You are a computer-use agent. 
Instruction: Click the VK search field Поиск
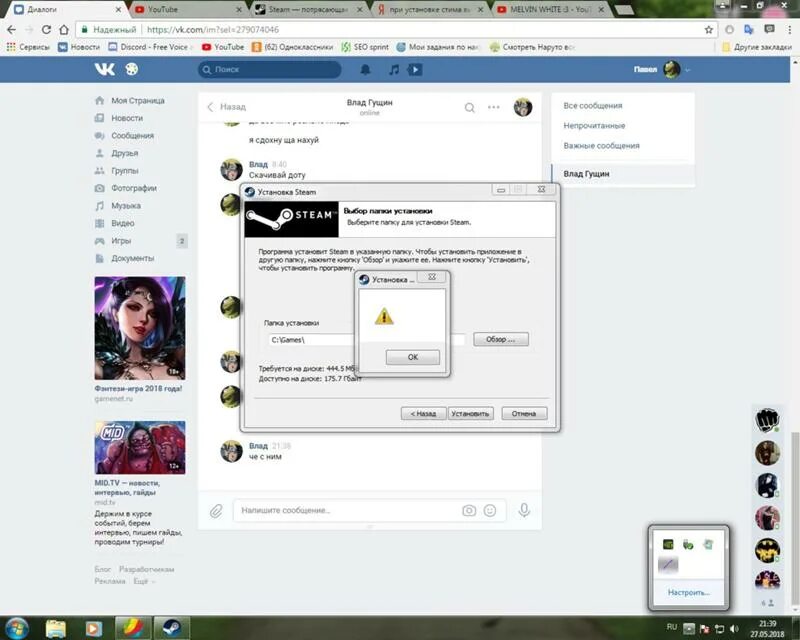[269, 69]
